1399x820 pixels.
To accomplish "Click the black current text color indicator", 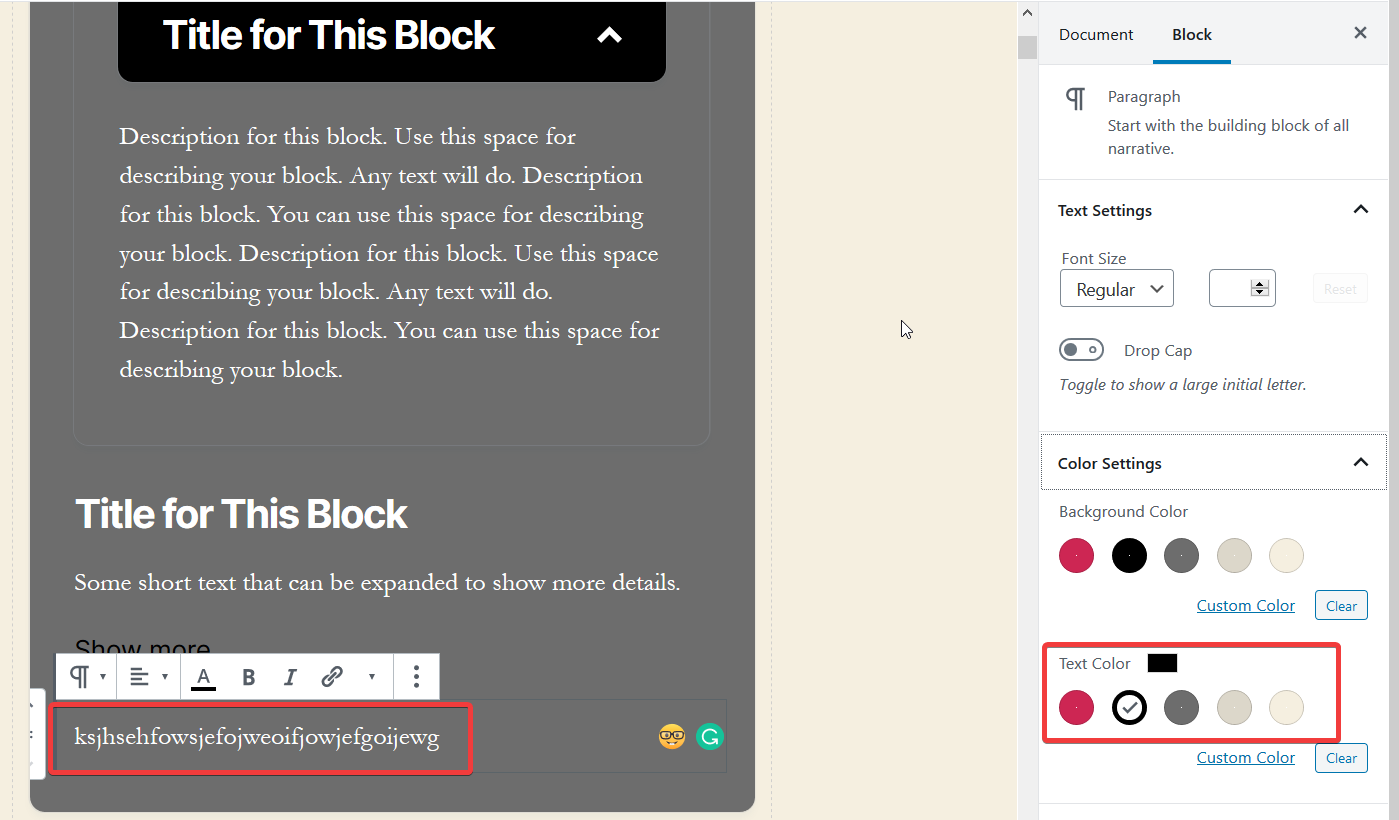I will tap(1162, 663).
